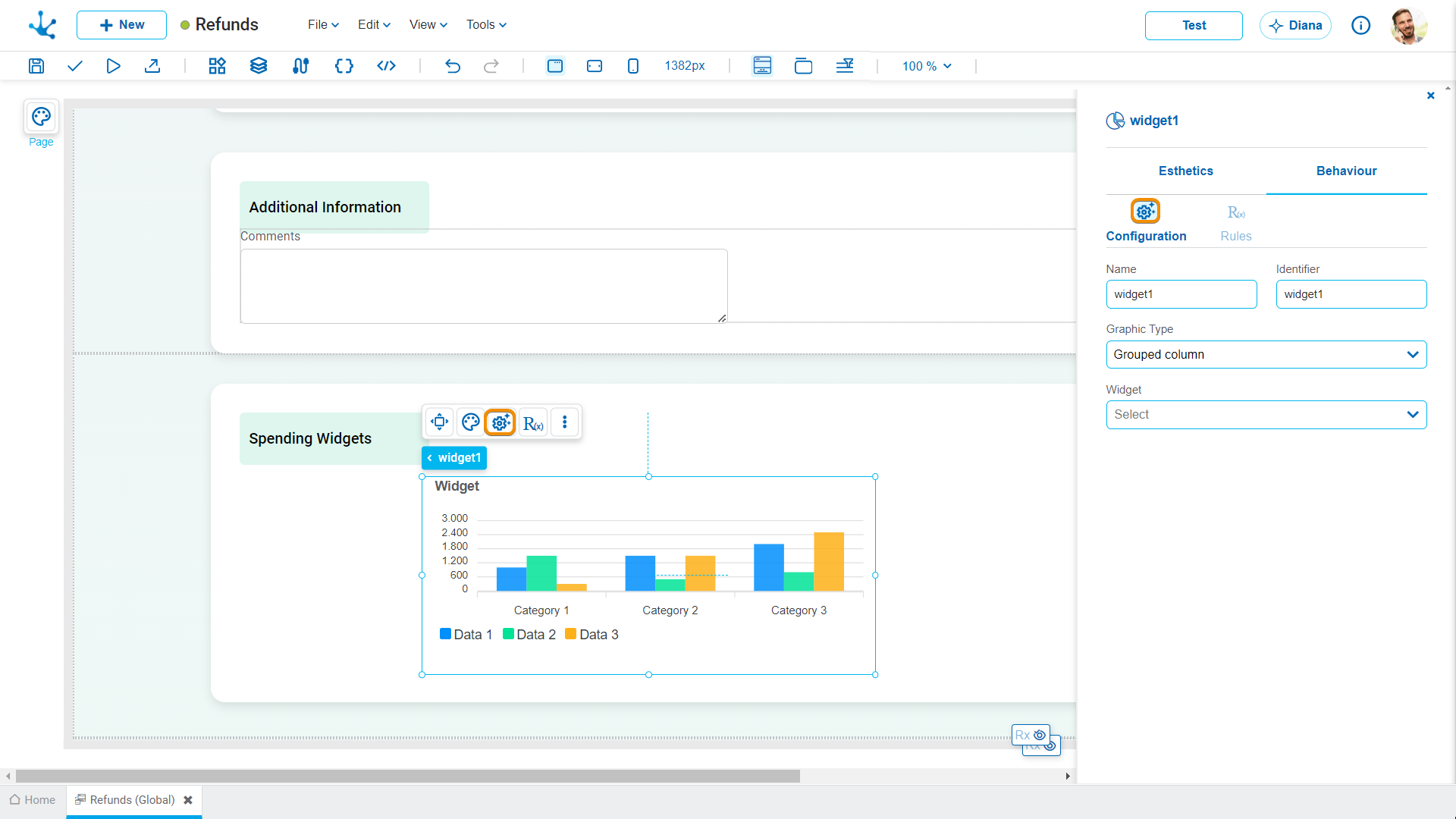Switch to the Esthetics tab
The width and height of the screenshot is (1456, 819).
[1186, 171]
